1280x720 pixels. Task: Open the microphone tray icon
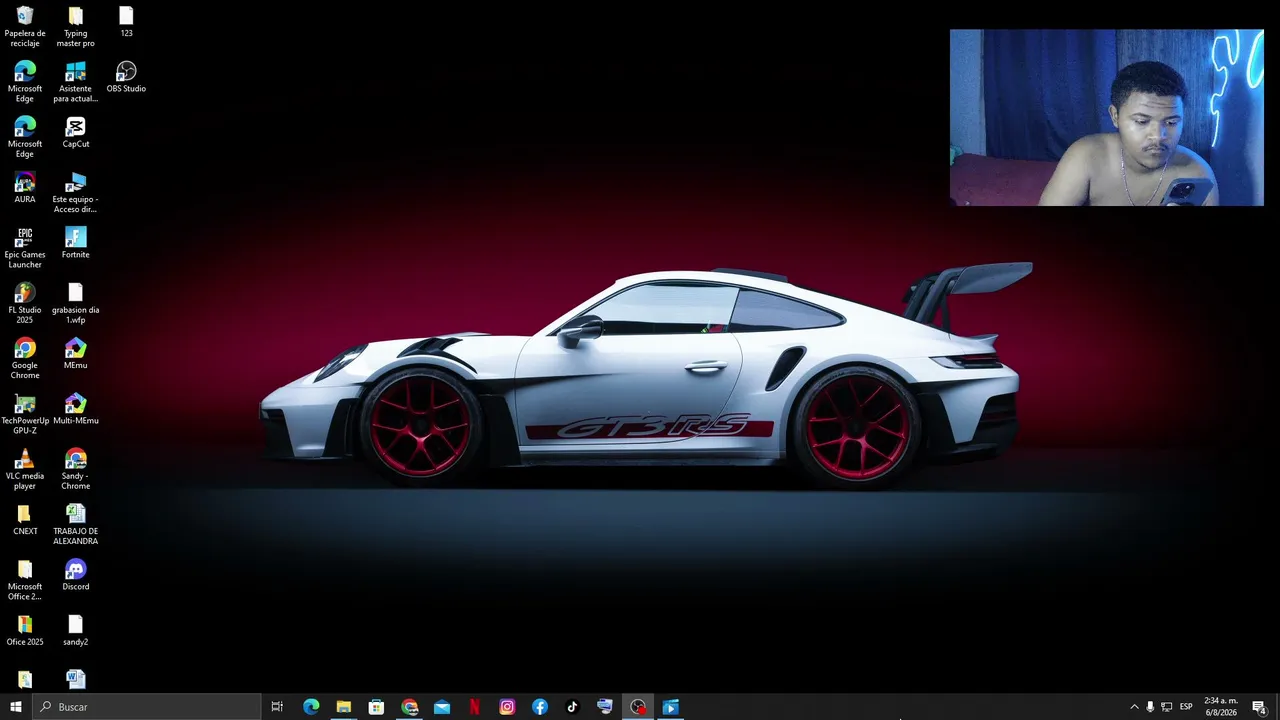coord(1150,707)
